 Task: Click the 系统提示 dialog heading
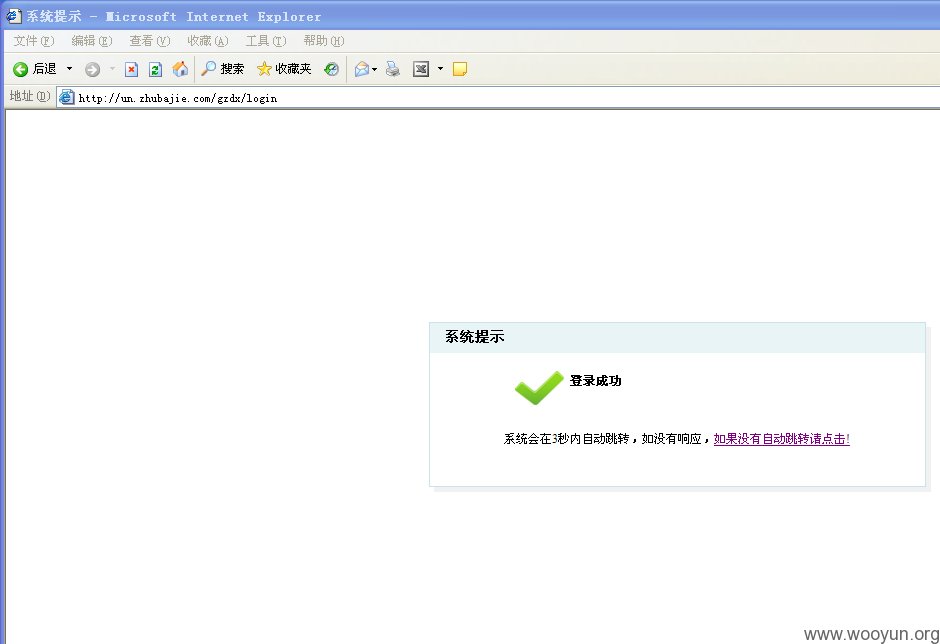(x=474, y=337)
